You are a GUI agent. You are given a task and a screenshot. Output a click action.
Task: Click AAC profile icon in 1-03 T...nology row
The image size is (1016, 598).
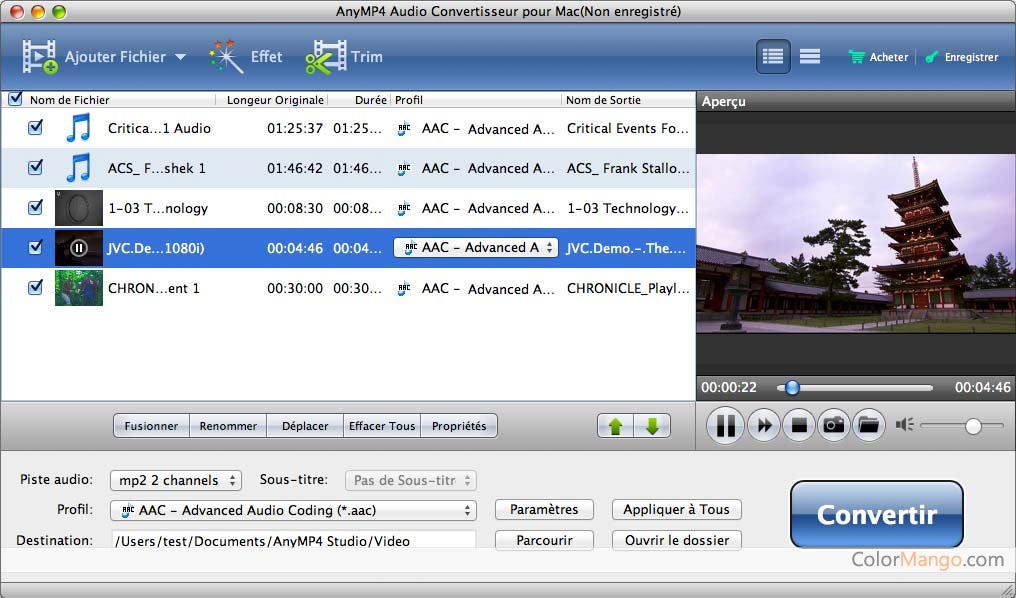click(404, 209)
